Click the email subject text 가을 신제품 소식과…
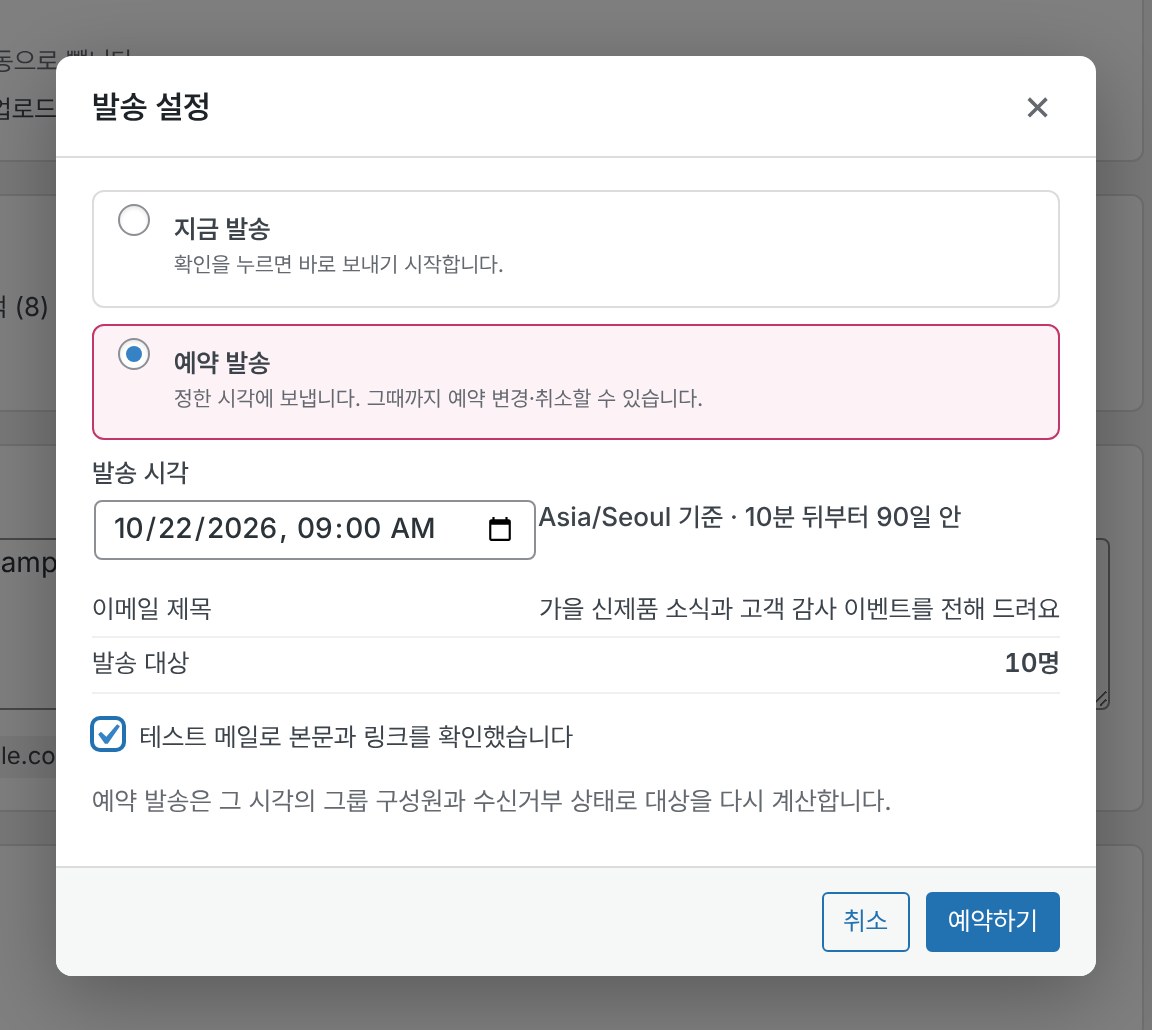 799,608
